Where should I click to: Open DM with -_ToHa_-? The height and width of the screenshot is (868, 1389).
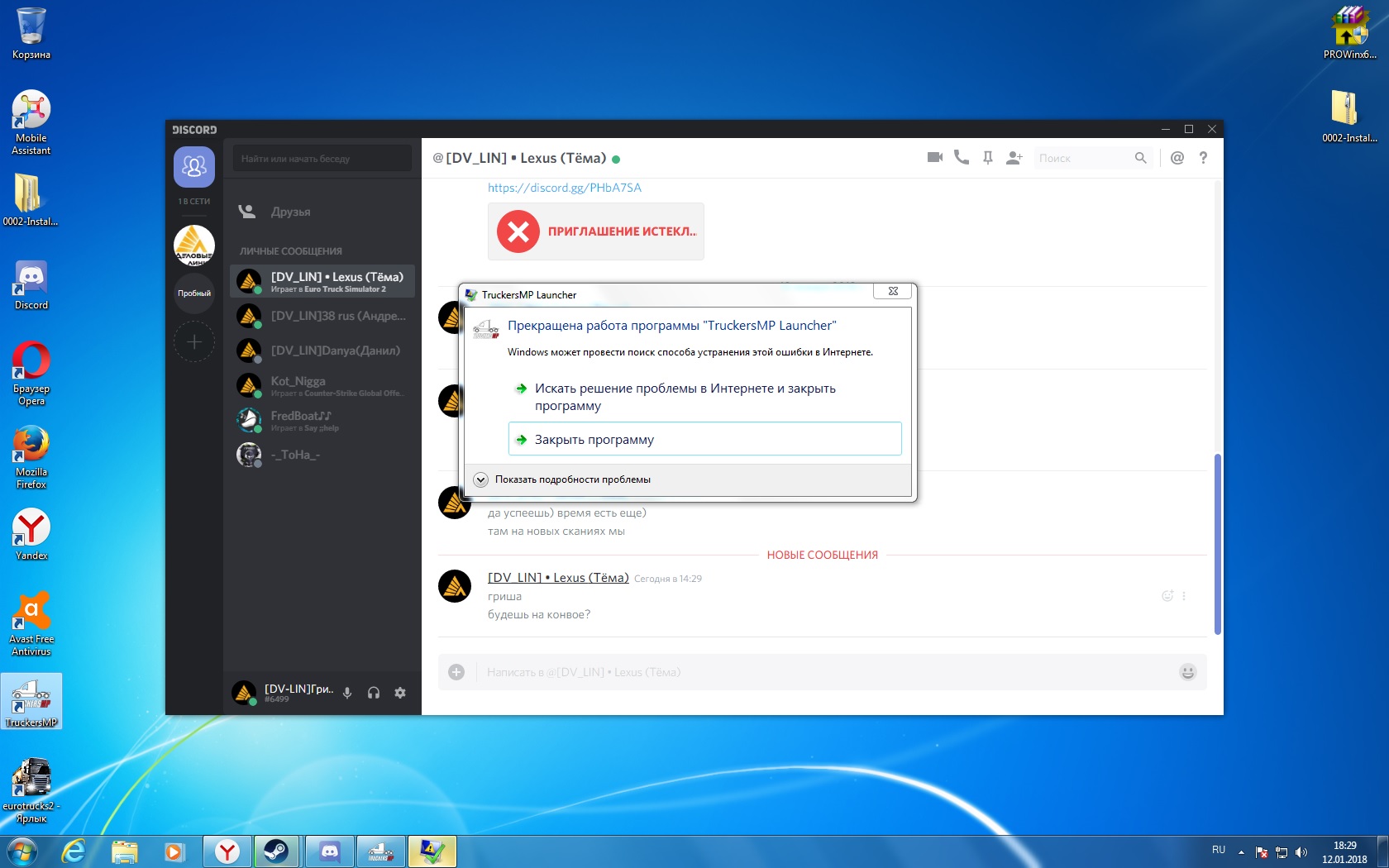point(322,455)
